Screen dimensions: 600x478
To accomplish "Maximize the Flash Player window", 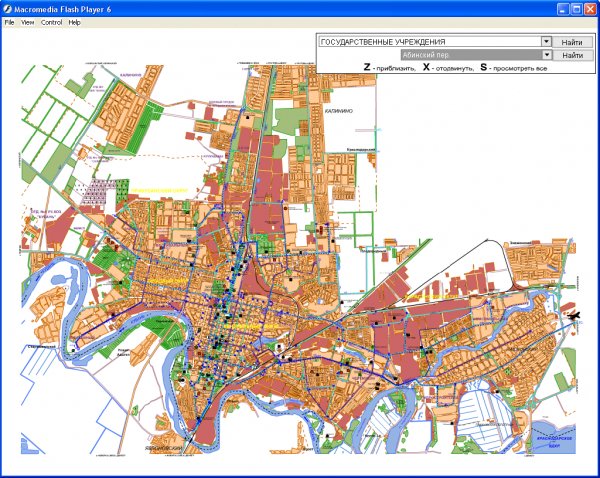I will 576,9.
